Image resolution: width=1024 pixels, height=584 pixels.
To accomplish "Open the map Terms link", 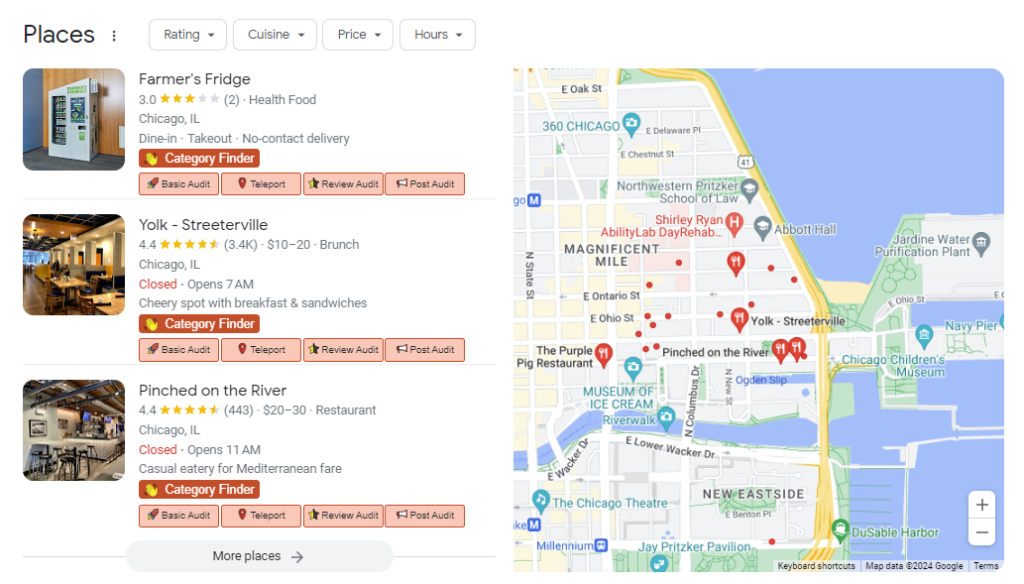I will click(986, 566).
